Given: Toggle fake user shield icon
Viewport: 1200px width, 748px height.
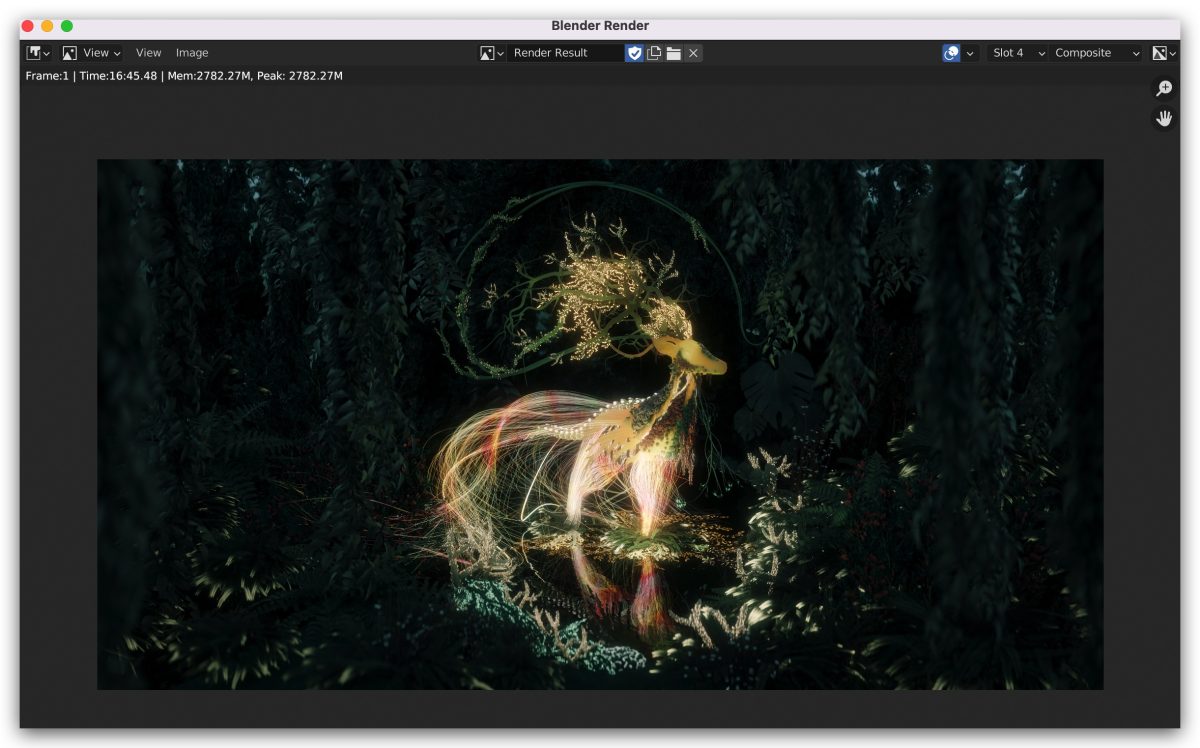Looking at the screenshot, I should point(634,53).
